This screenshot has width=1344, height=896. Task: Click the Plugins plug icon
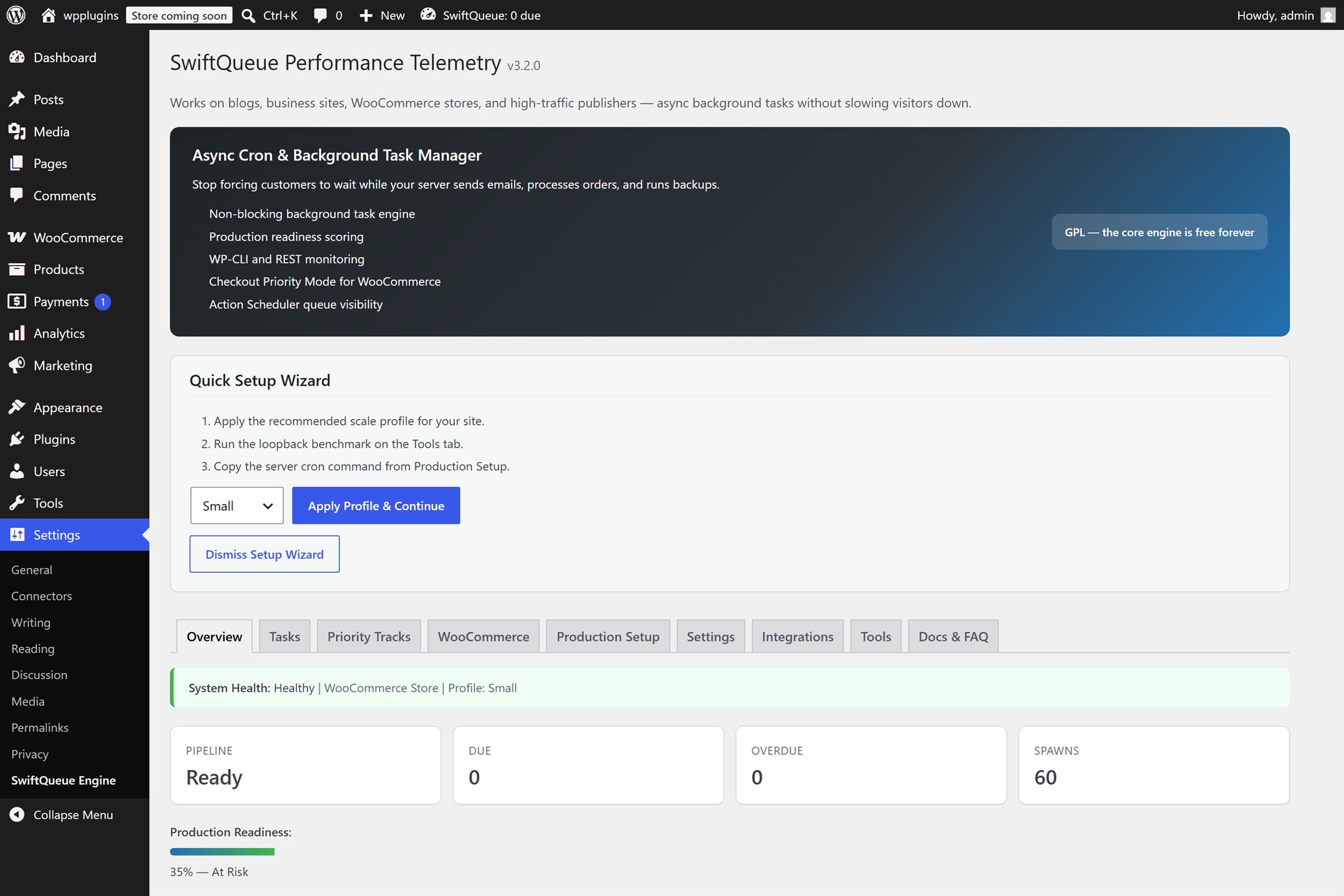click(17, 439)
